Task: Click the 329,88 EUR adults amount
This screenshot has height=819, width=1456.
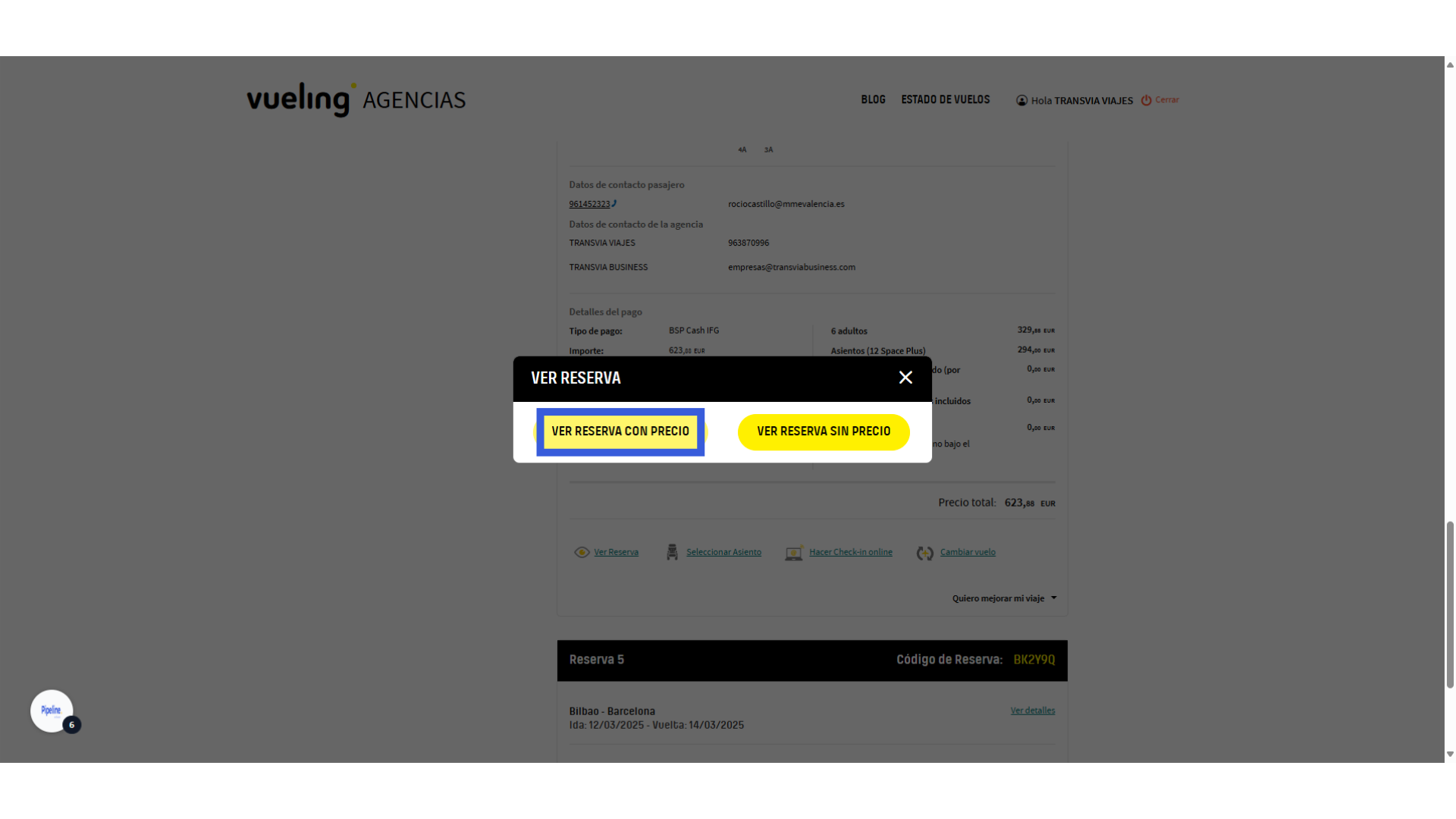Action: click(1036, 330)
